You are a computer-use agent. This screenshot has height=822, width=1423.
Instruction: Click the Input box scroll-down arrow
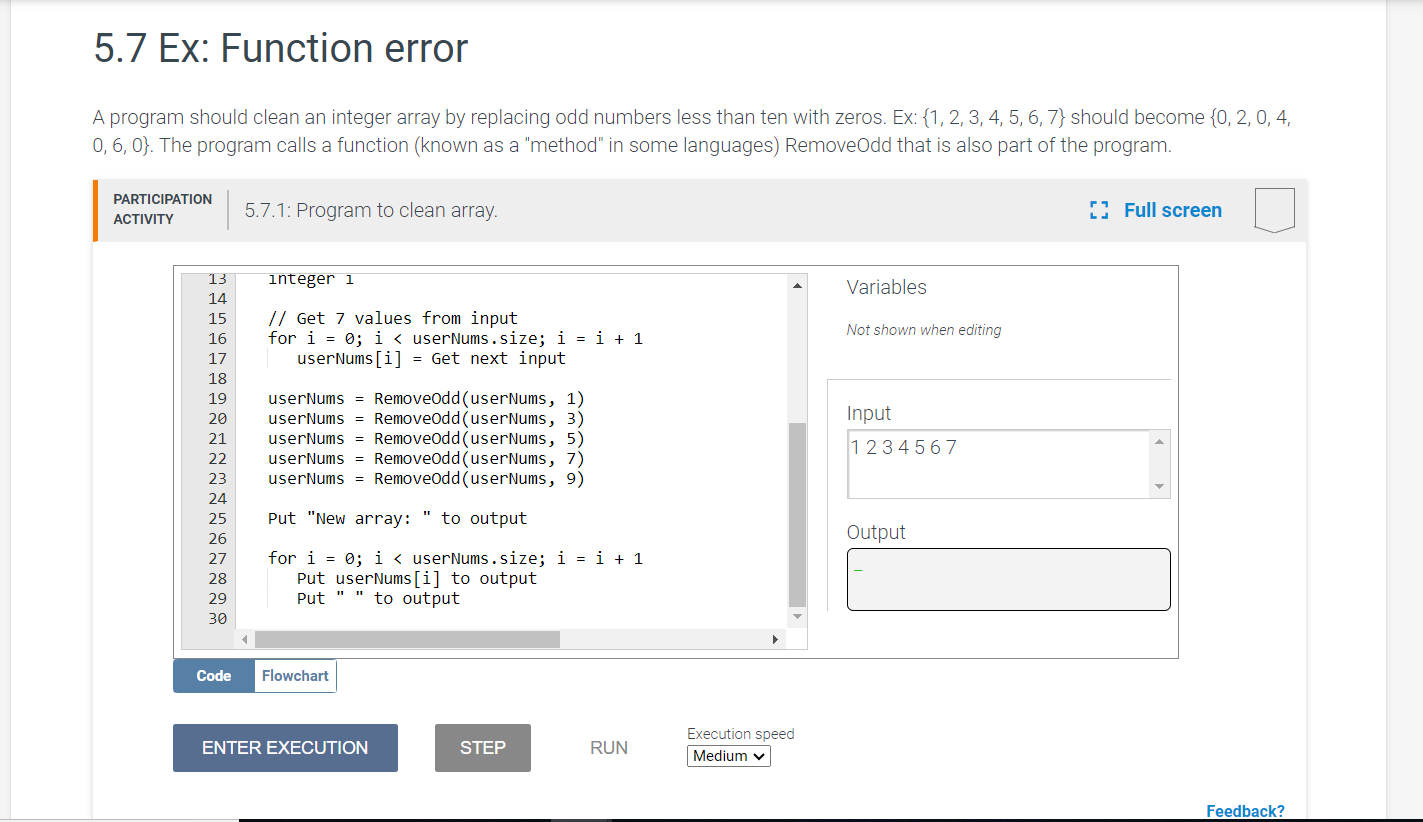click(x=1159, y=488)
